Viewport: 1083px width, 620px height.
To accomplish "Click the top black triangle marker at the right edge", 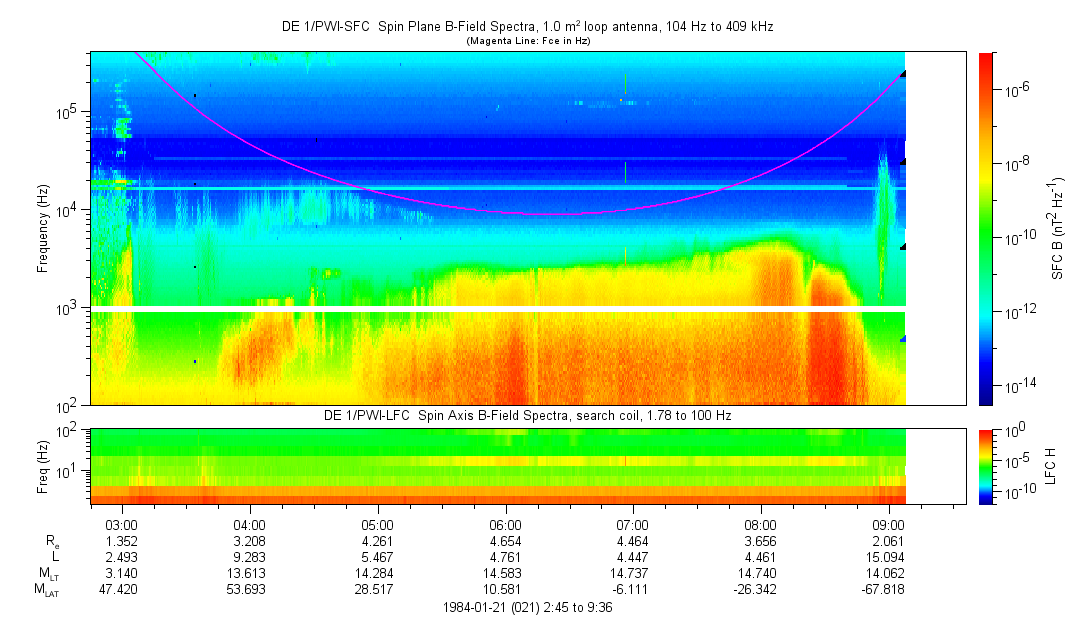I will point(902,73).
